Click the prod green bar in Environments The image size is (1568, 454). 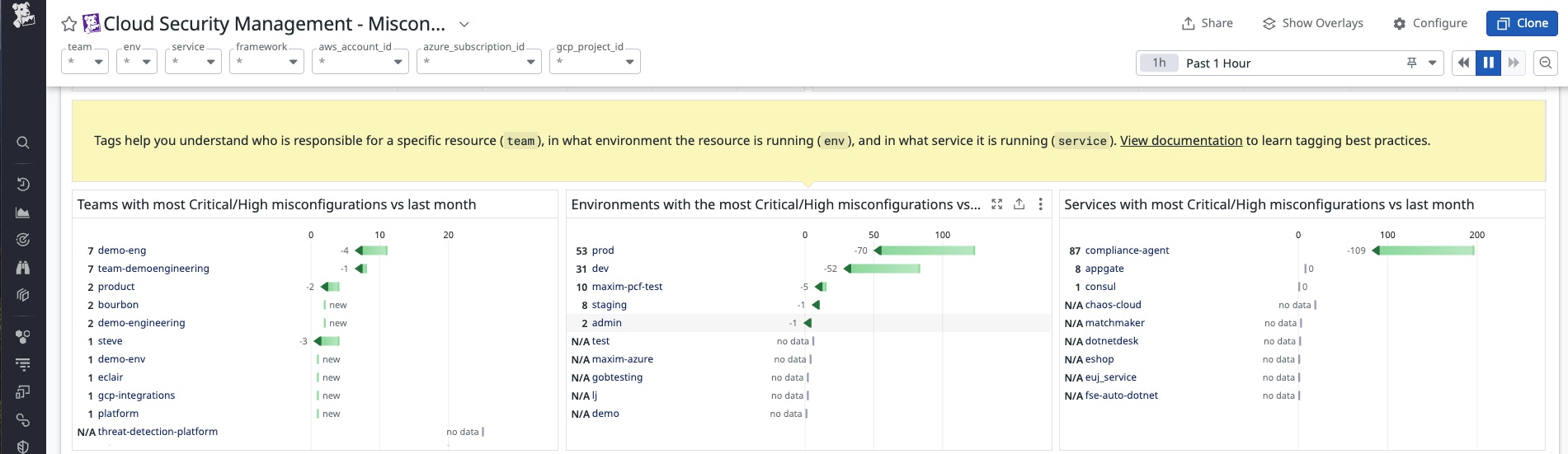pos(927,250)
